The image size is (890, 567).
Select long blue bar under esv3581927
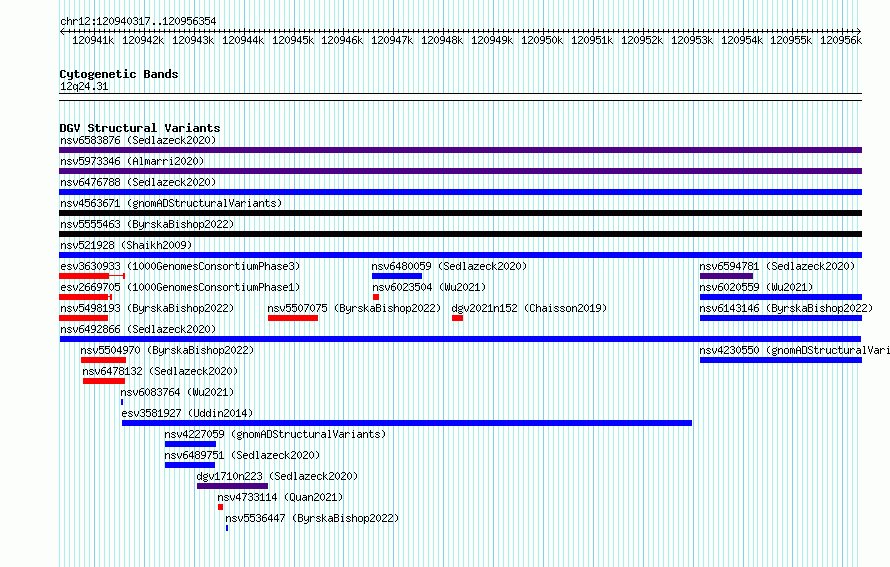tap(407, 423)
